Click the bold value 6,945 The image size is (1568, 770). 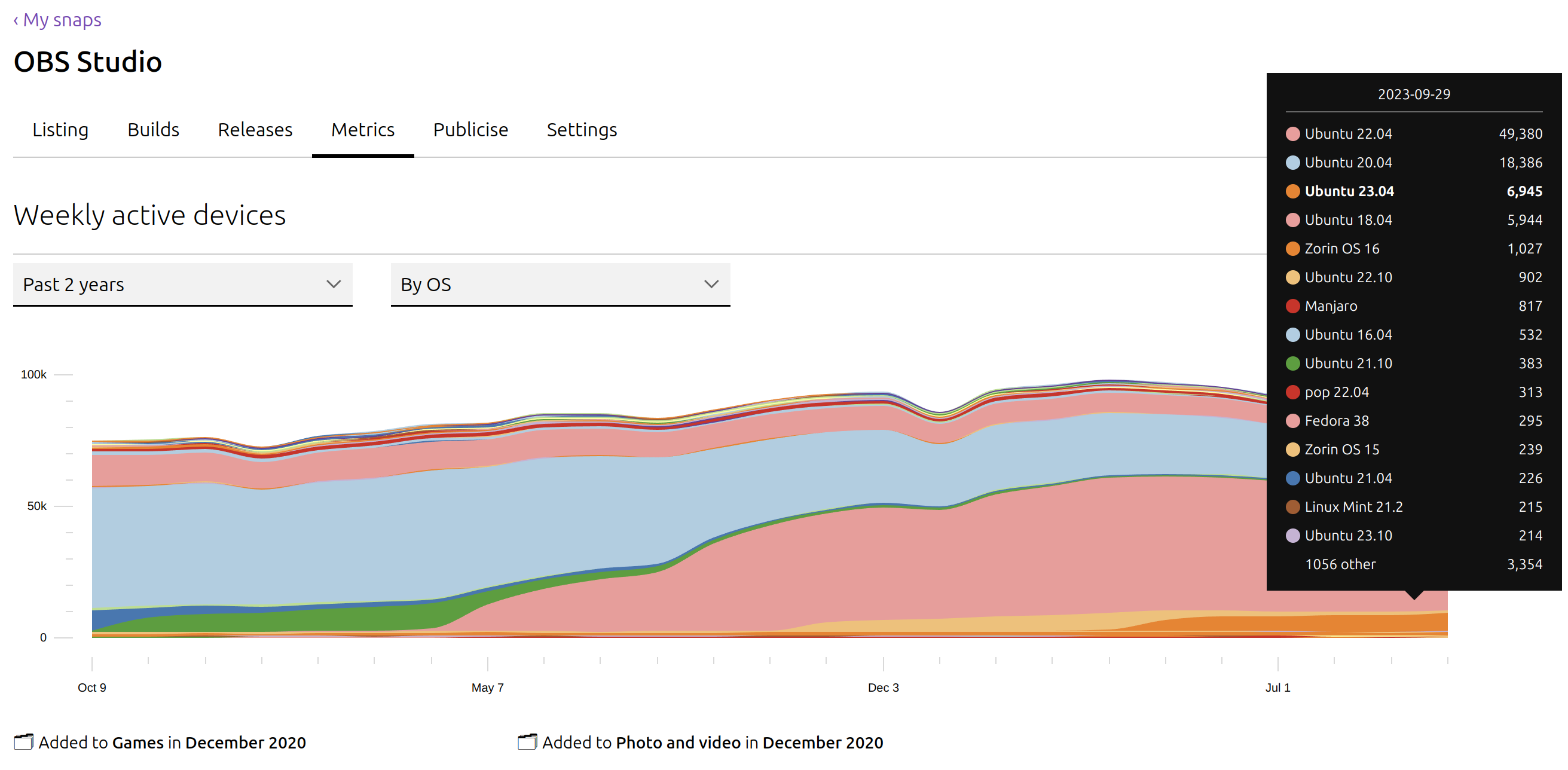click(1524, 191)
